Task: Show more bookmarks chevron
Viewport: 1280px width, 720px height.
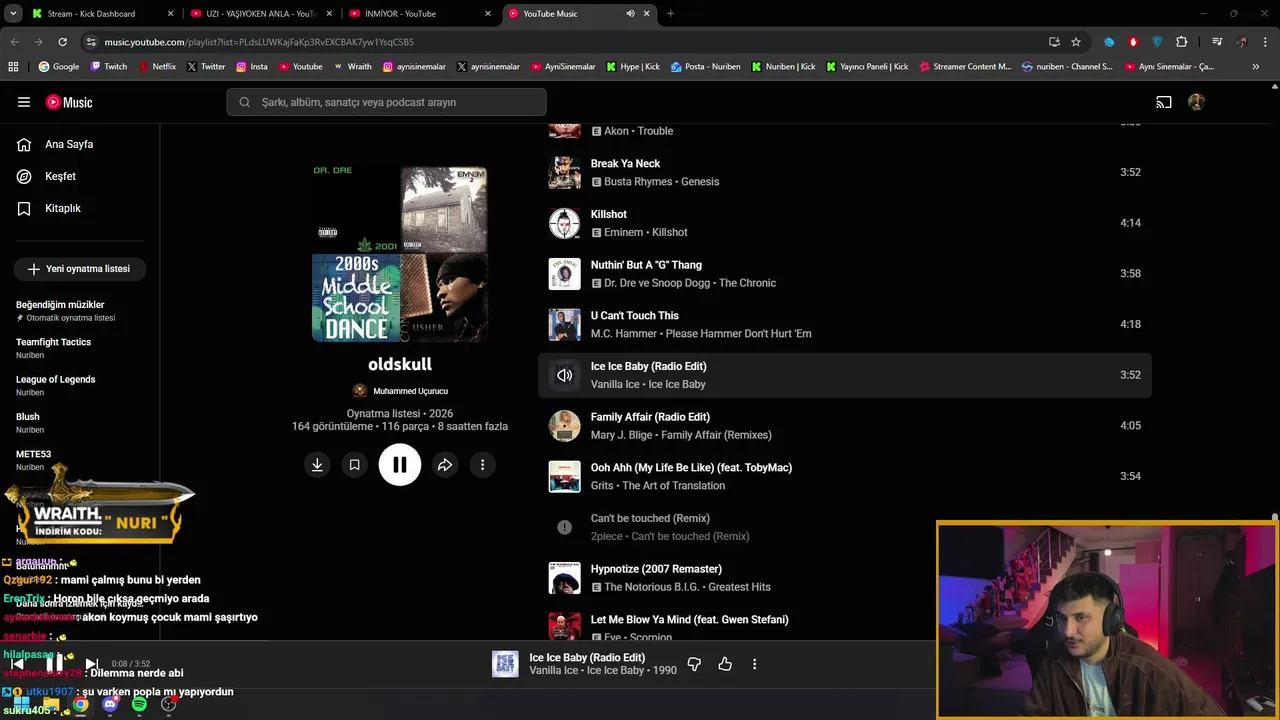Action: [1256, 67]
